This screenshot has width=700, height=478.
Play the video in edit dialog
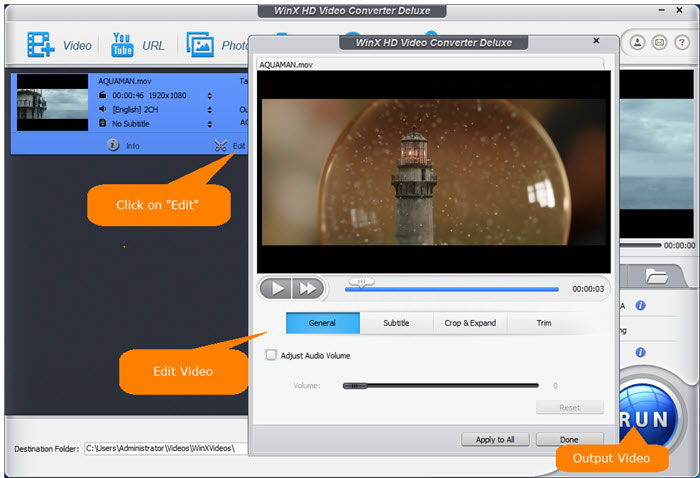[x=276, y=289]
